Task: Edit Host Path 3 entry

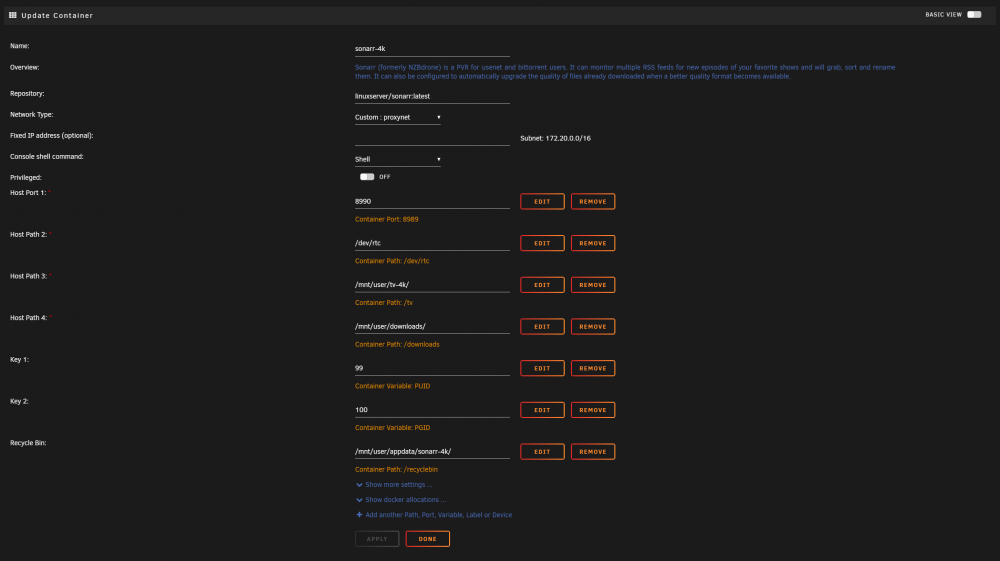Action: tap(542, 285)
